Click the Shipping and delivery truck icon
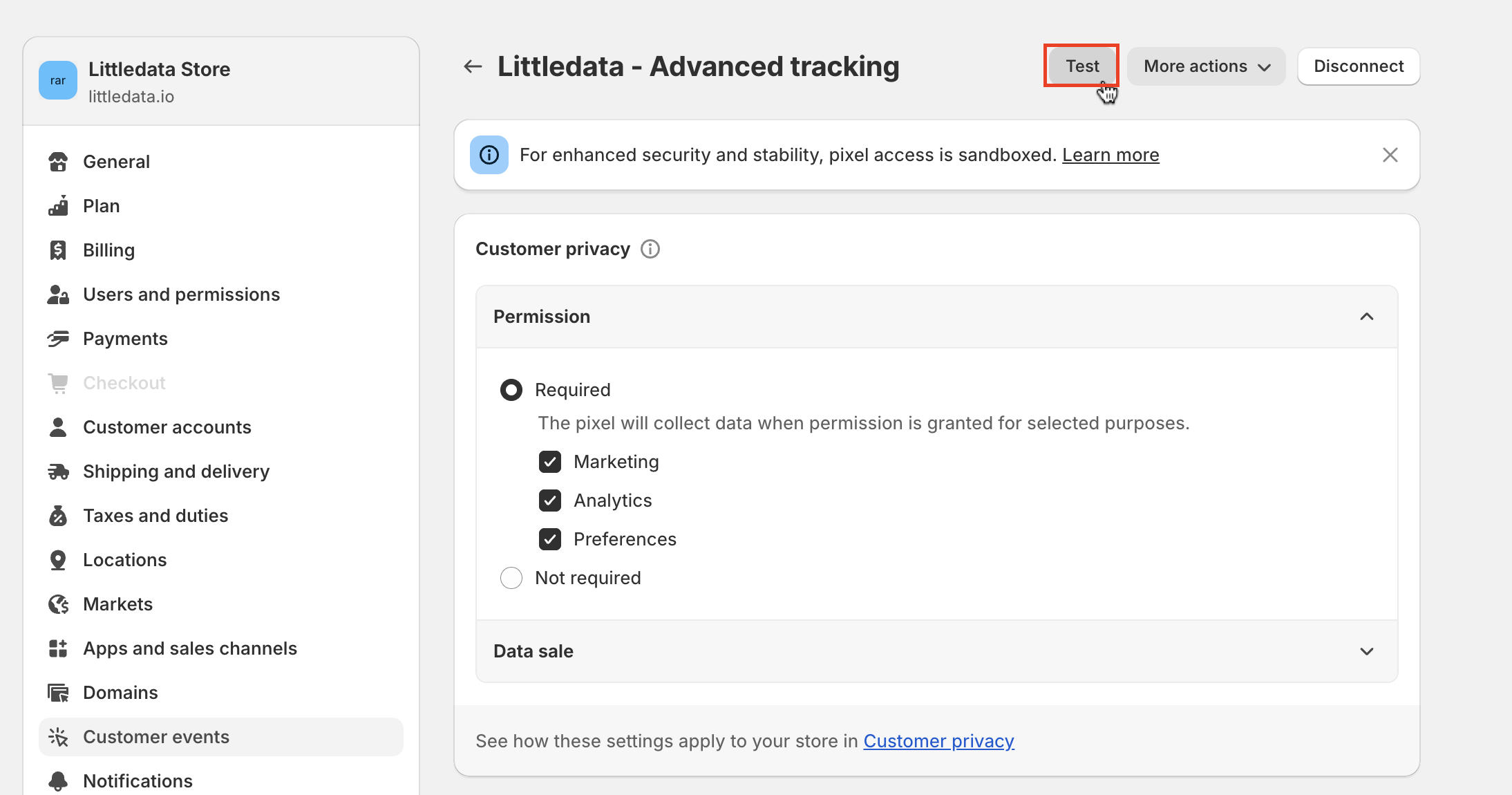 click(x=58, y=471)
